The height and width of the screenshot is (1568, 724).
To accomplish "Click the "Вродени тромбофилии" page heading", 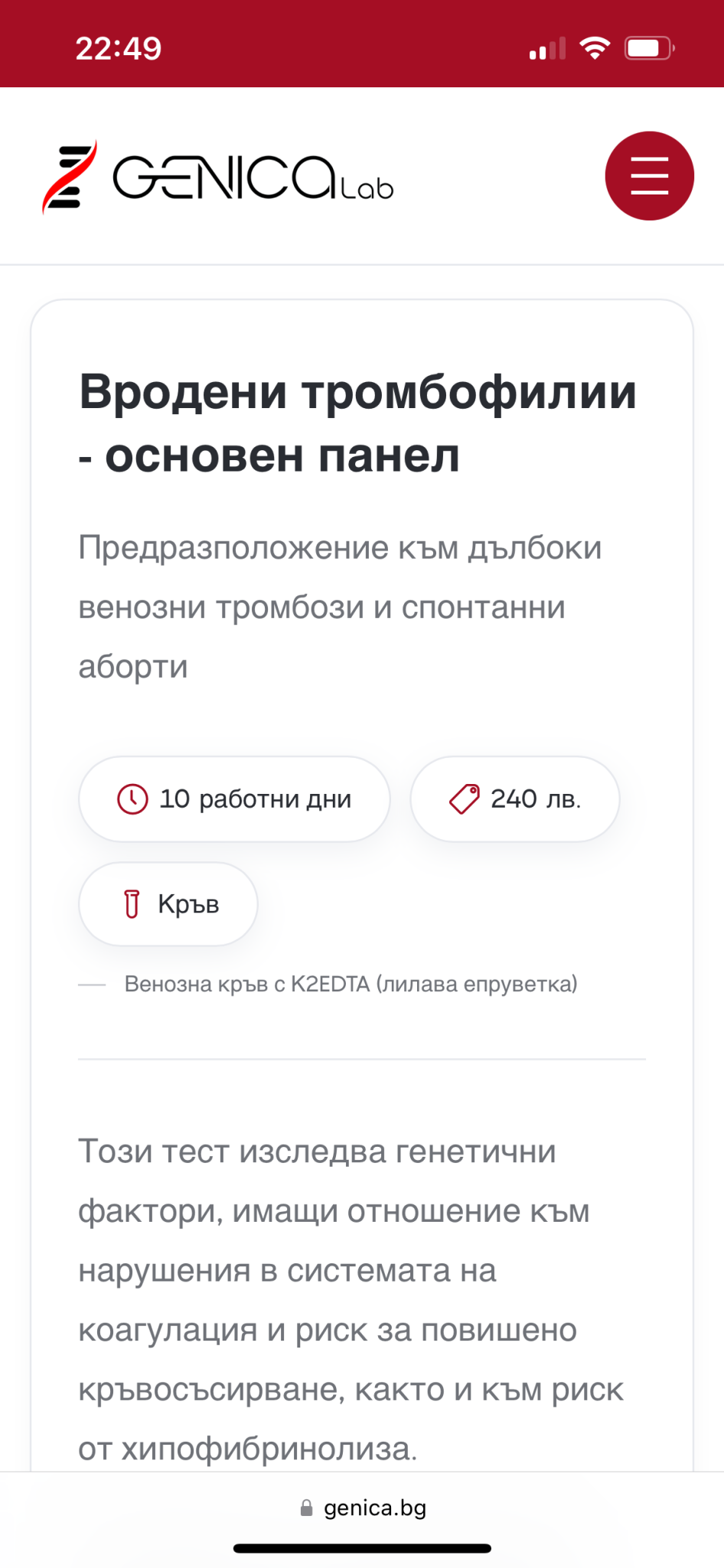I will click(357, 423).
